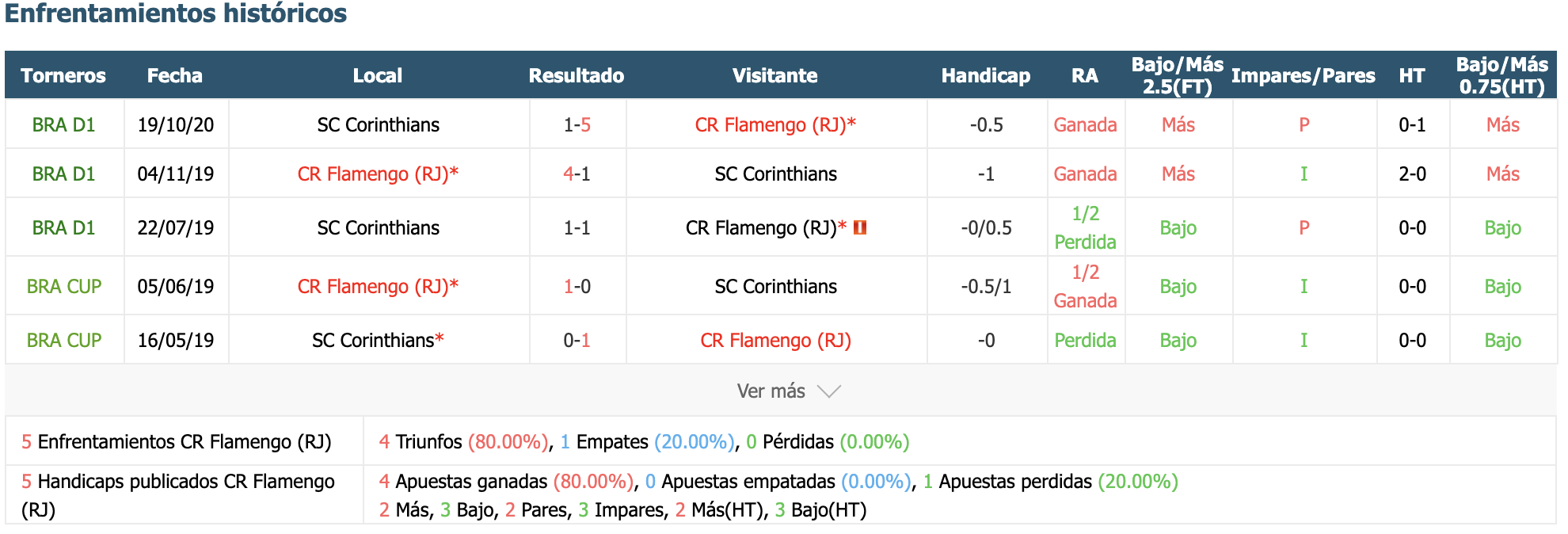
Task: Select SC Corinthians local team, 19/10/20 match
Action: (378, 124)
